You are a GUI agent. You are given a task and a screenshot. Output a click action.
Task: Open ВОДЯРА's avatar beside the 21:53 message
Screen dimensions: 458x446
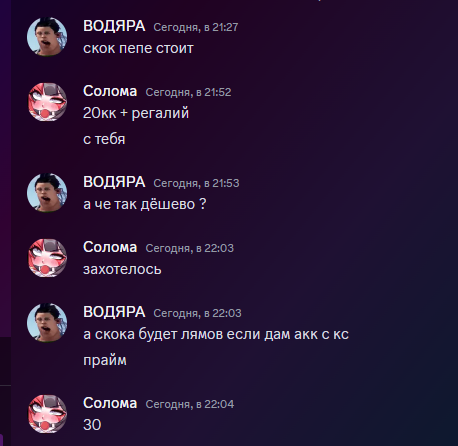coord(47,192)
